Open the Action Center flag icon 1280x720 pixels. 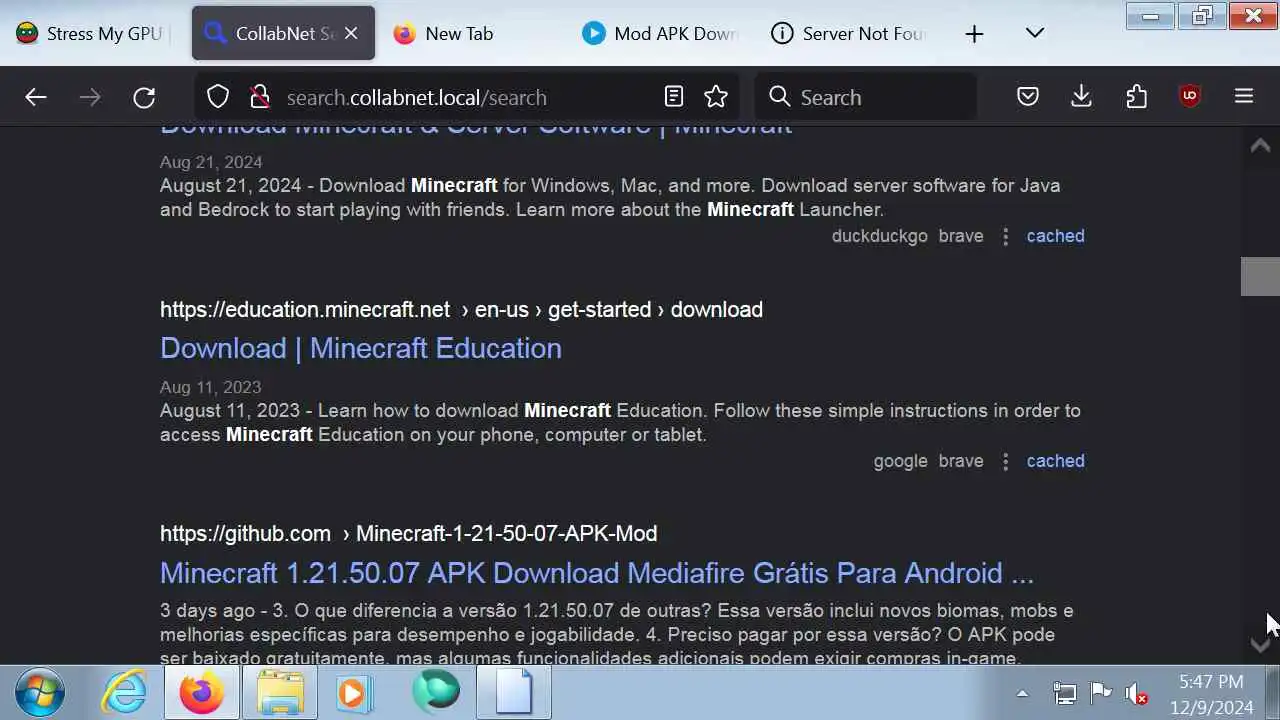pyautogui.click(x=1100, y=693)
